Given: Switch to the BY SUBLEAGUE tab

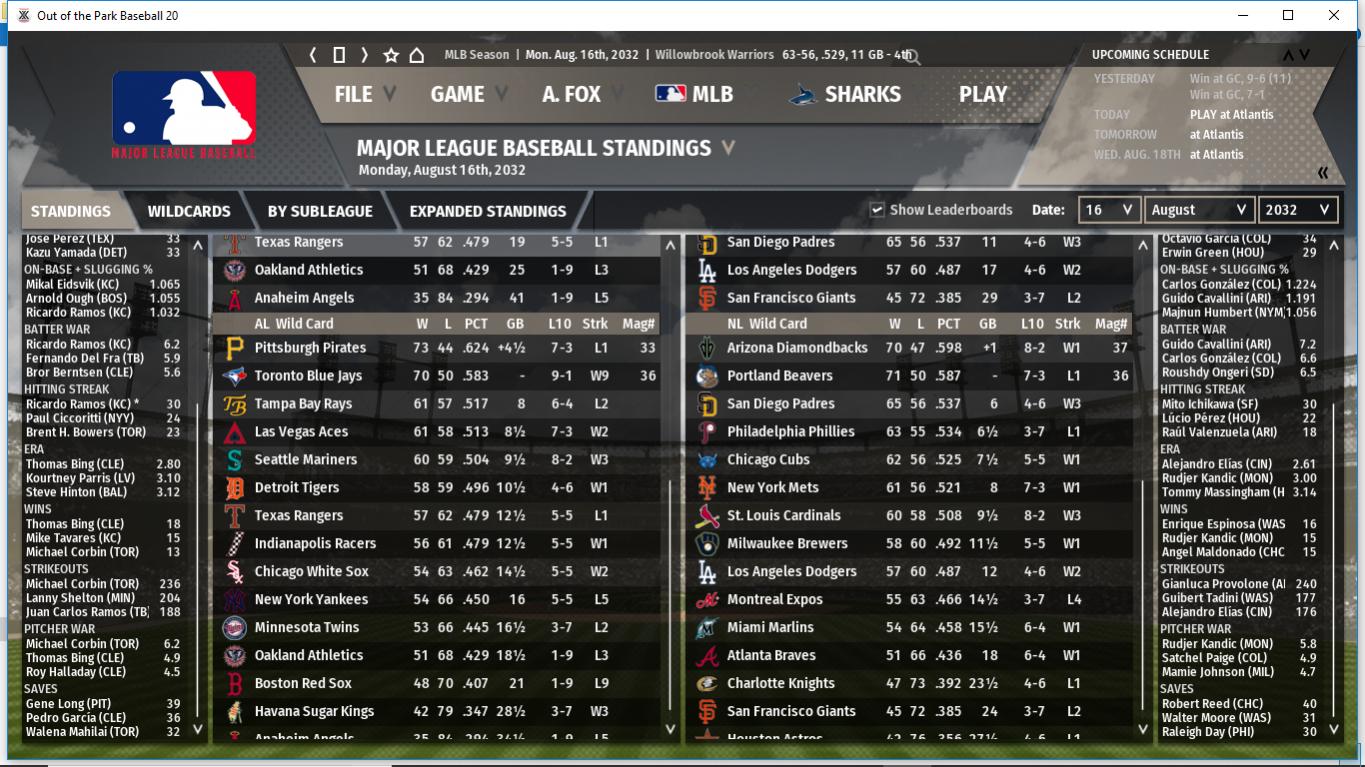Looking at the screenshot, I should pos(320,211).
